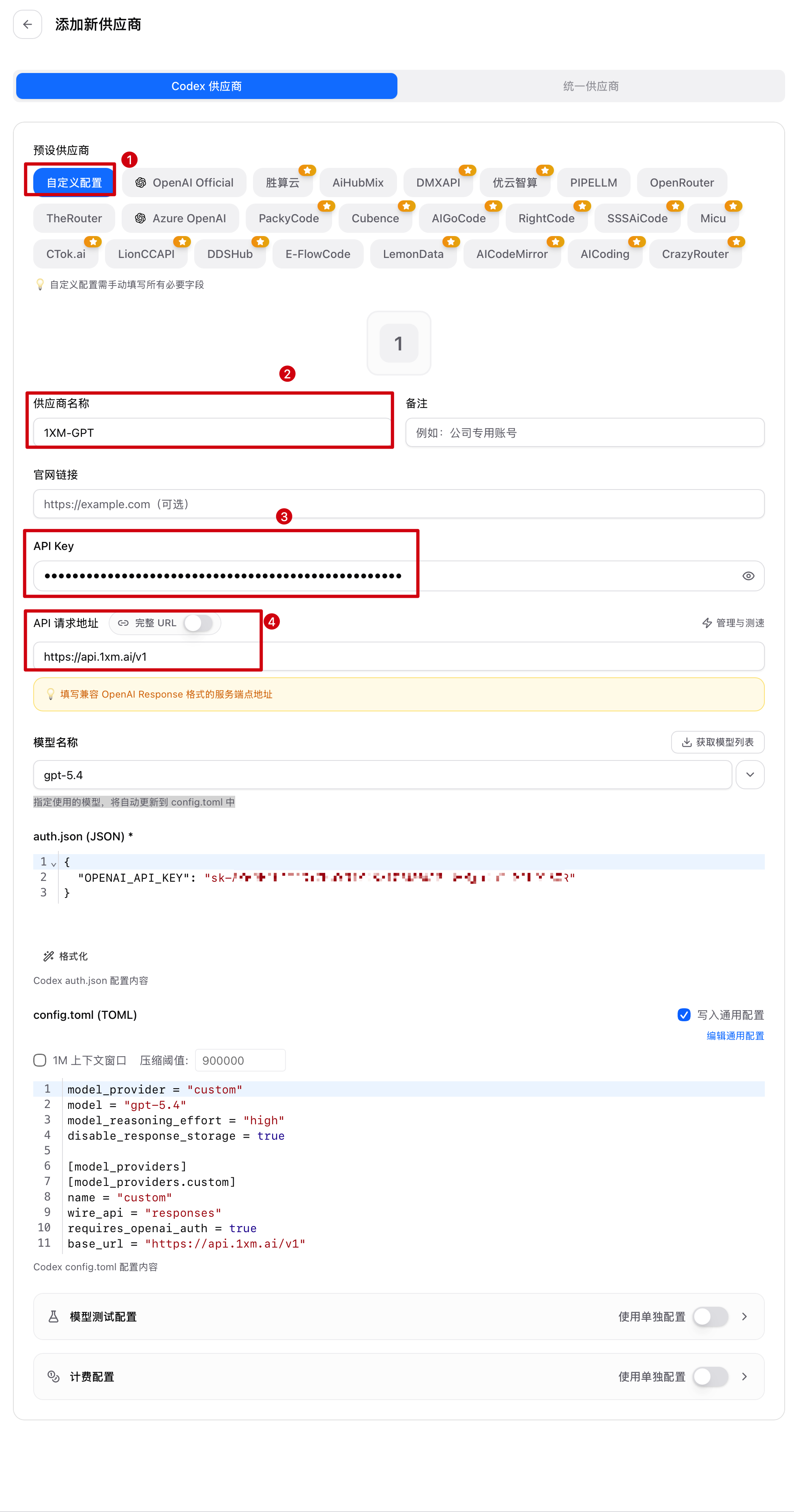The width and height of the screenshot is (794, 1512).
Task: Toggle 模型测试配置 separate config switch
Action: pos(710,1316)
